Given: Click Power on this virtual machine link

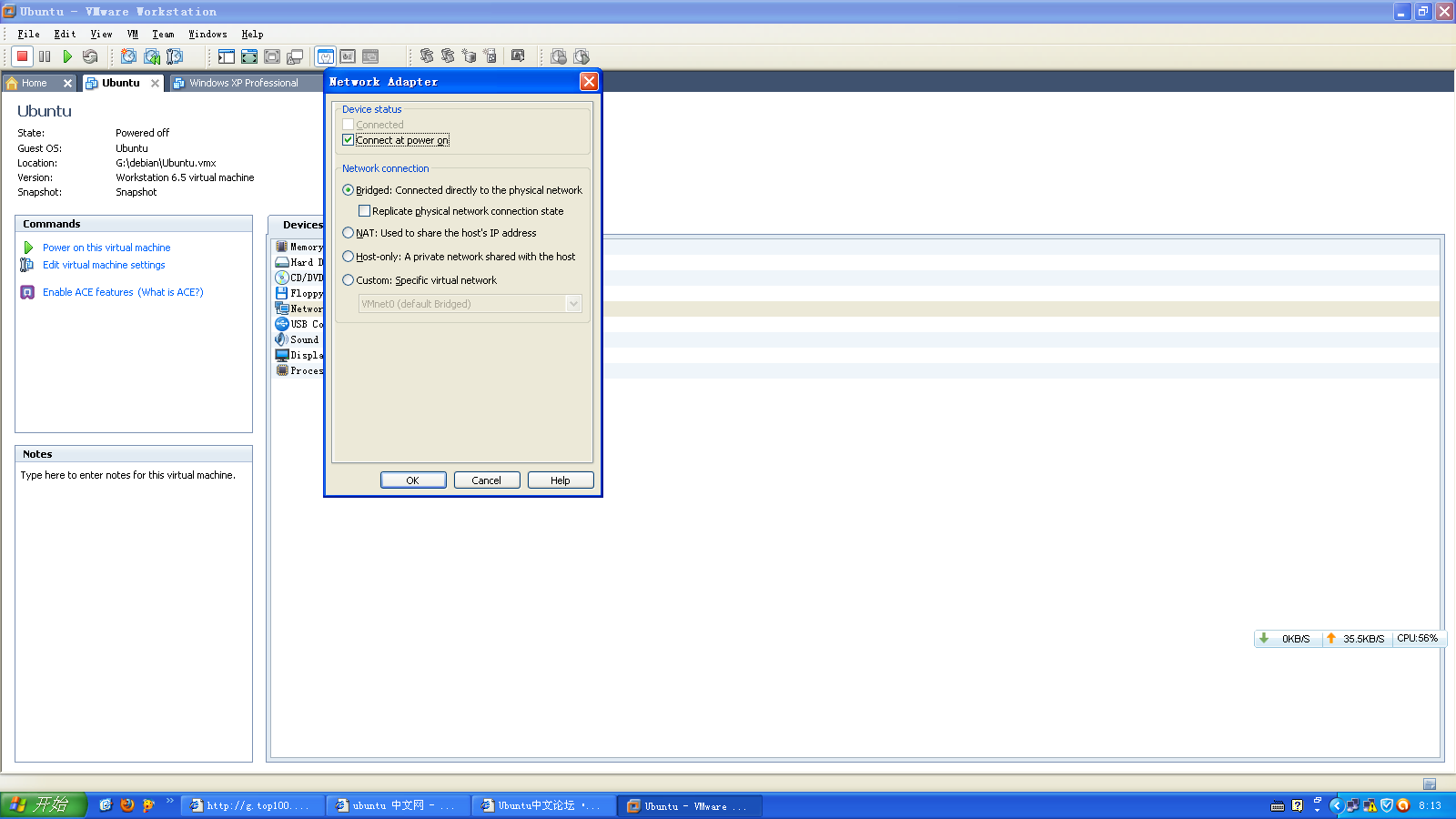Looking at the screenshot, I should tap(106, 248).
